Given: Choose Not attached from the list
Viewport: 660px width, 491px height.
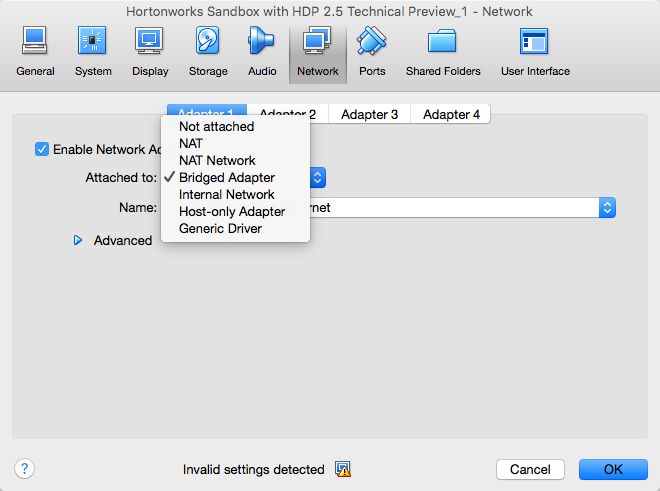Looking at the screenshot, I should (x=235, y=126).
